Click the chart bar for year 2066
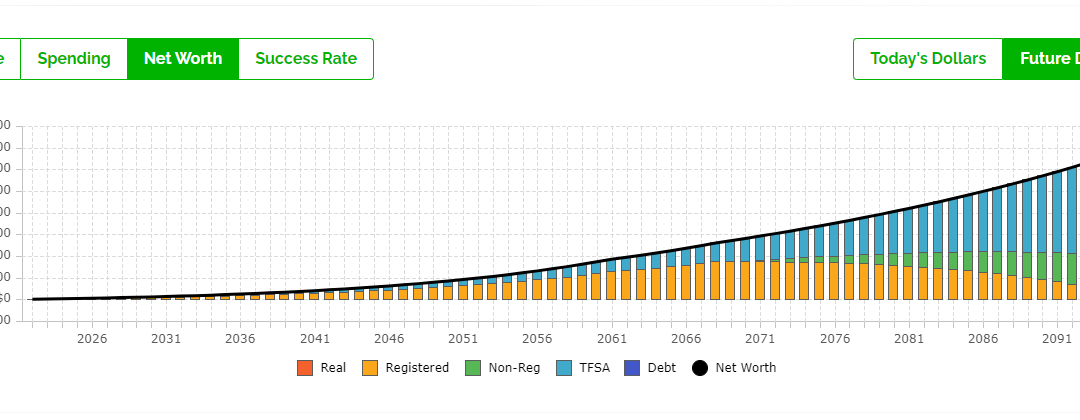 [686, 273]
